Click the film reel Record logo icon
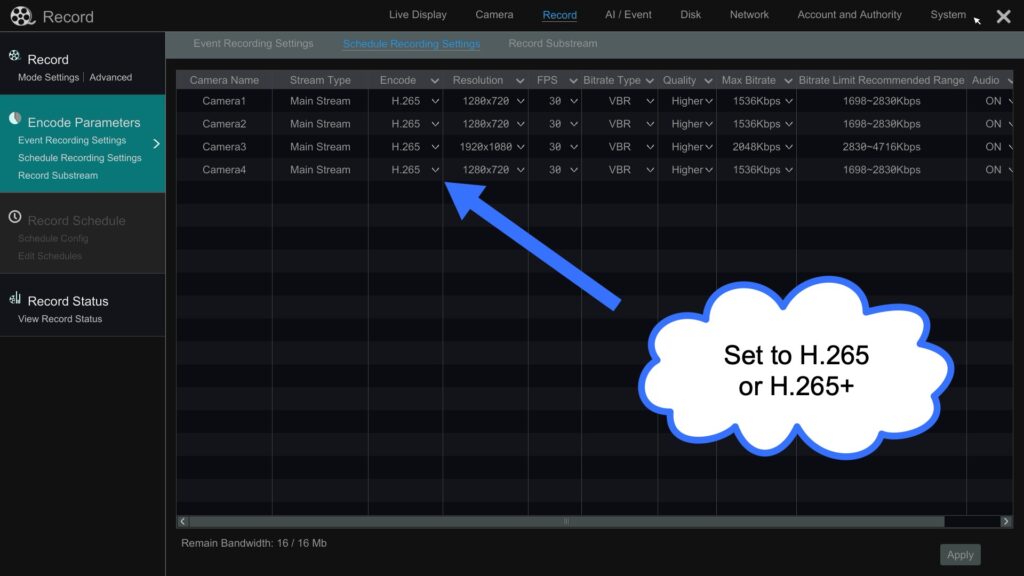The width and height of the screenshot is (1024, 576). pos(22,16)
